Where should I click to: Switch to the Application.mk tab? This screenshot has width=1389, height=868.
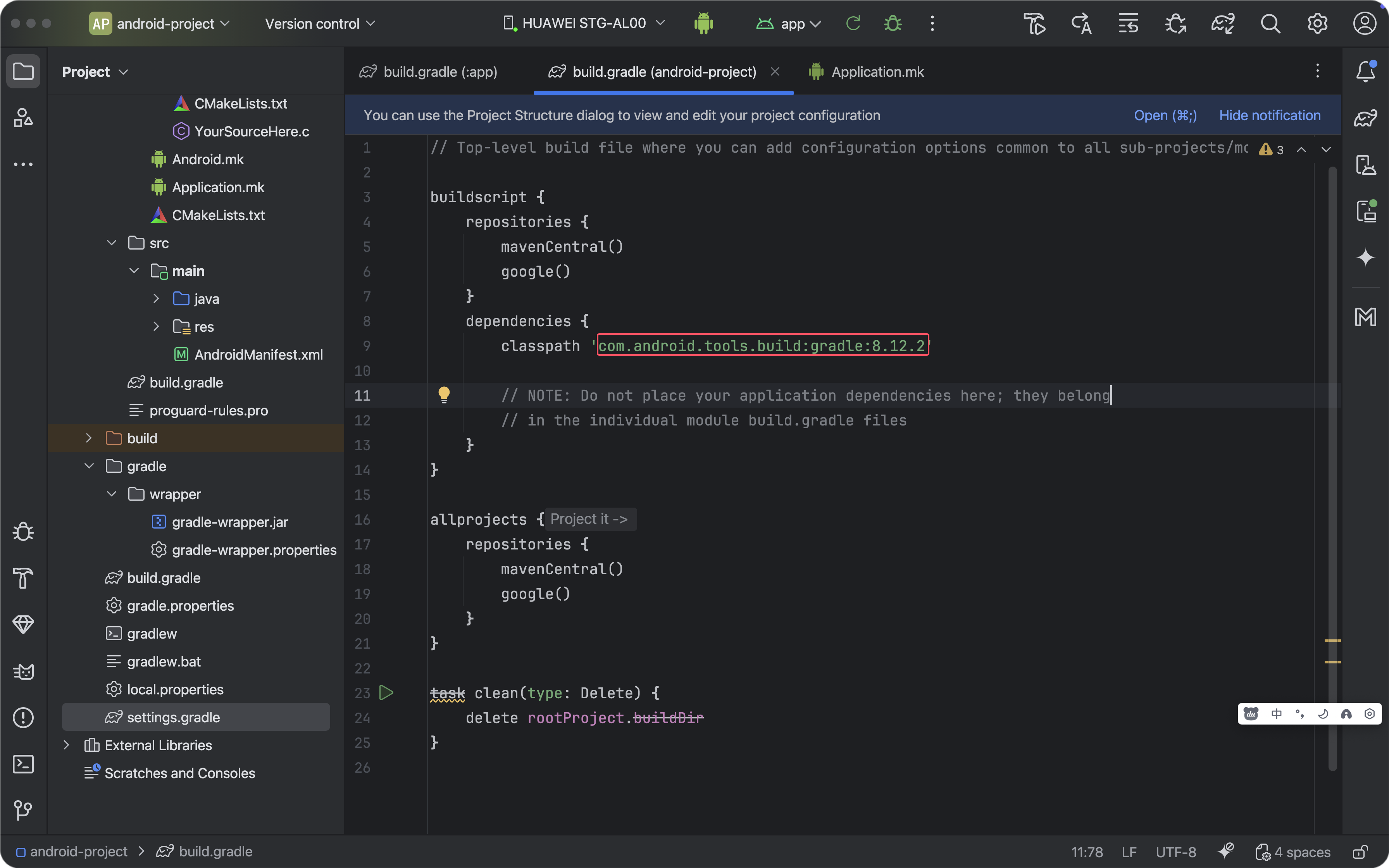coord(876,72)
